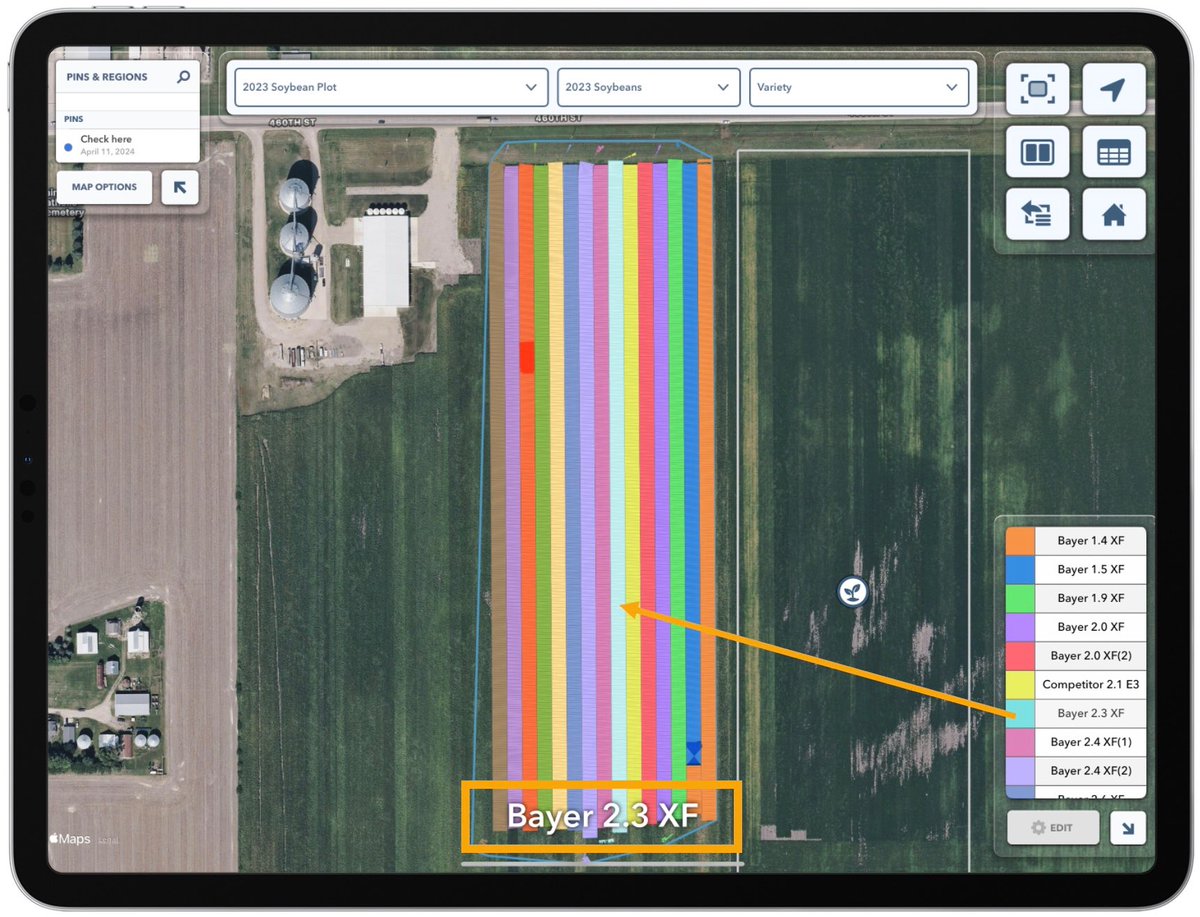1200x917 pixels.
Task: Click the Bayer 2.4 XF(1) legend label
Action: click(1090, 742)
